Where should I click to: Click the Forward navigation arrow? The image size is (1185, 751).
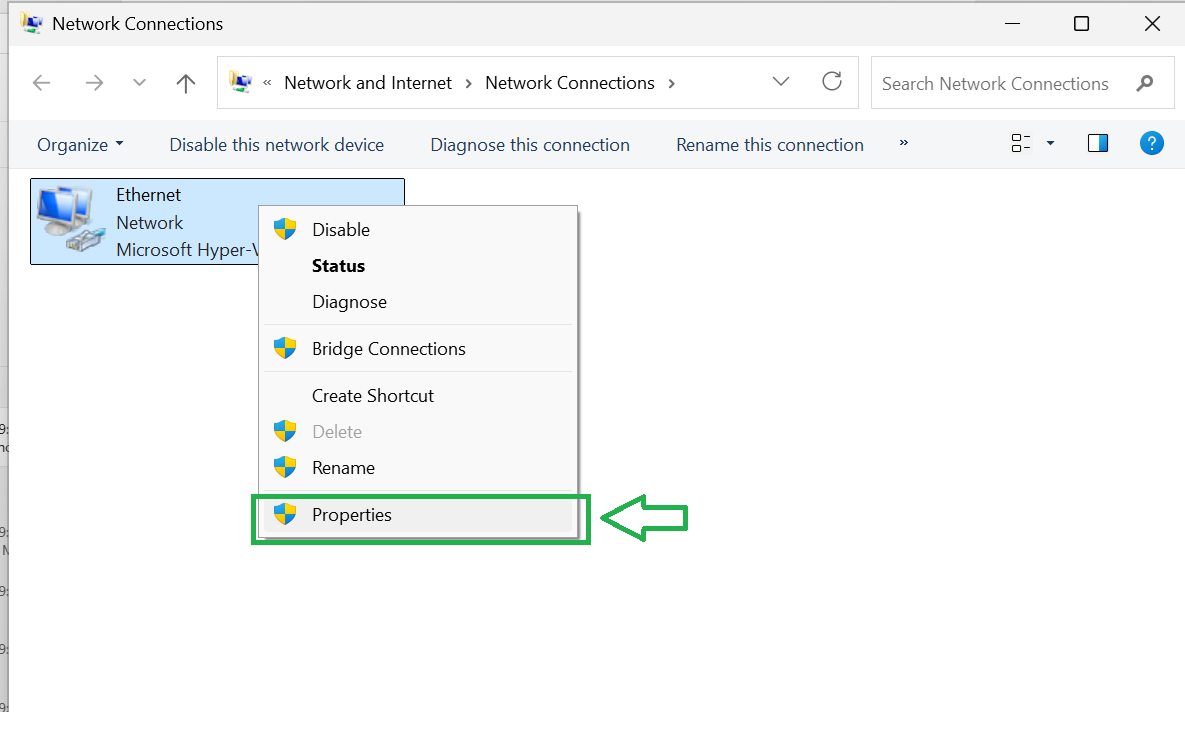tap(94, 82)
